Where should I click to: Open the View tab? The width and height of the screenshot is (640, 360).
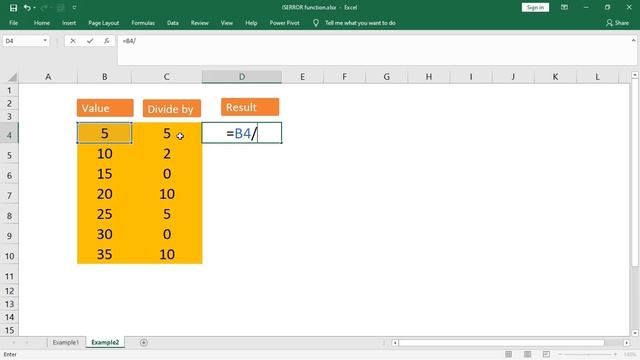tap(227, 23)
